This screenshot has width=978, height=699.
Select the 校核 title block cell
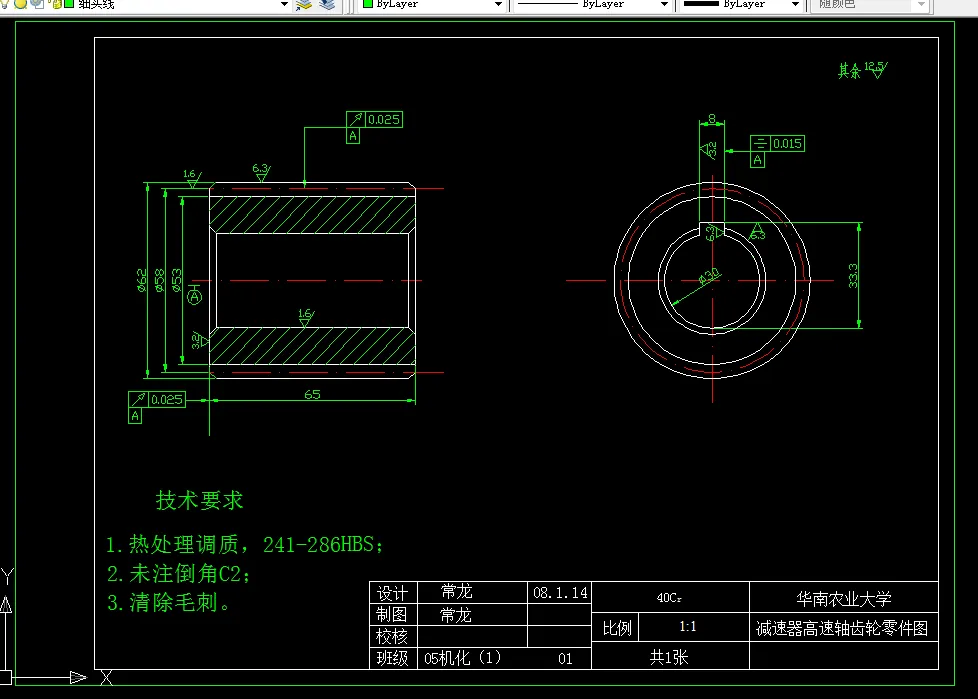pos(393,636)
